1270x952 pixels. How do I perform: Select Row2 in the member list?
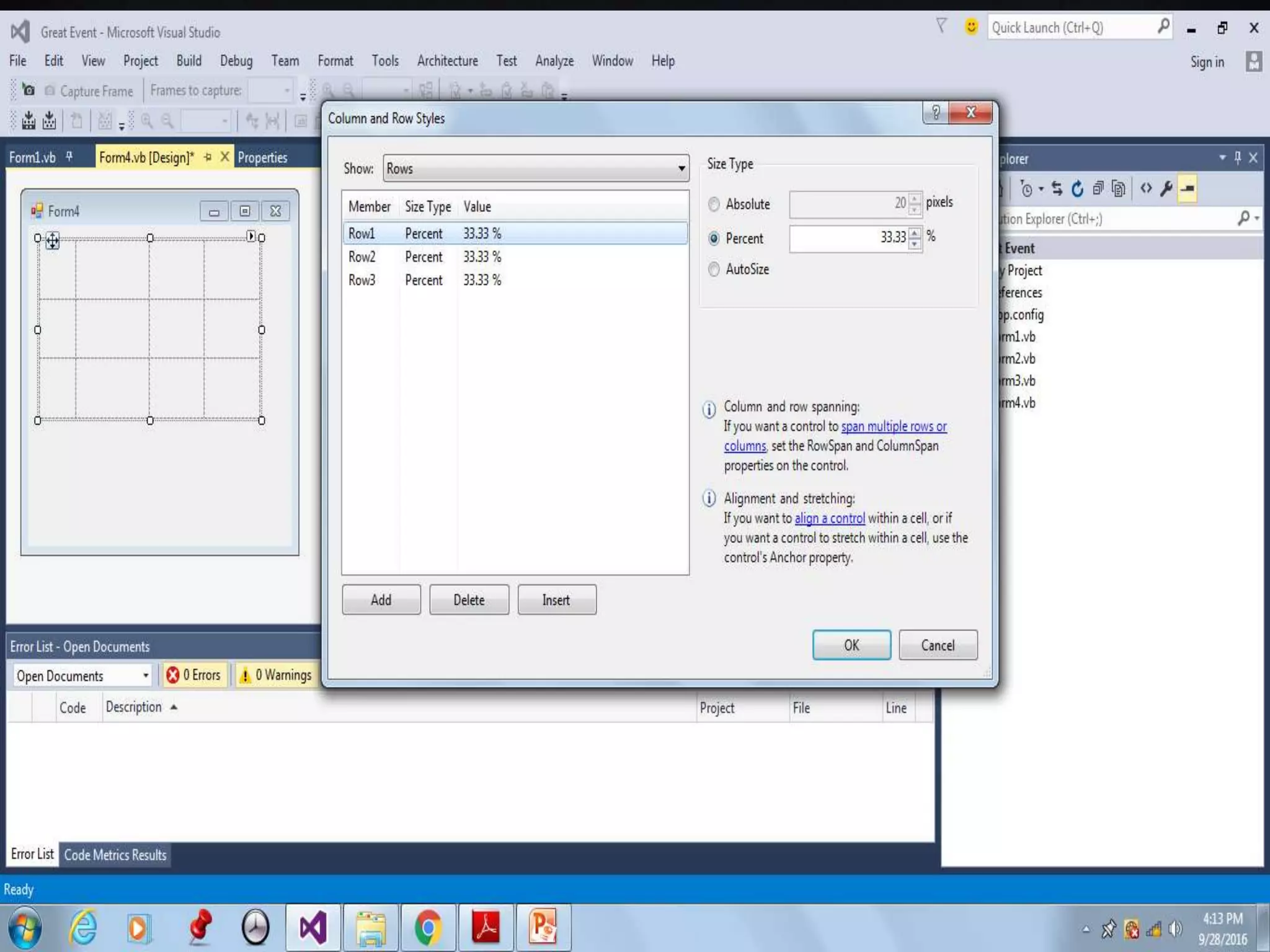pos(362,257)
